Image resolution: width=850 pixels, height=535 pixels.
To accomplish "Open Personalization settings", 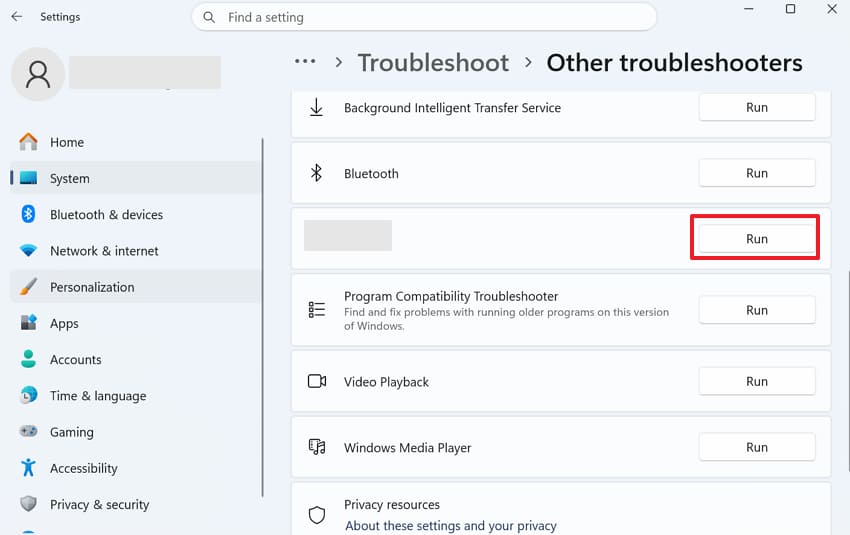I will pos(136,287).
